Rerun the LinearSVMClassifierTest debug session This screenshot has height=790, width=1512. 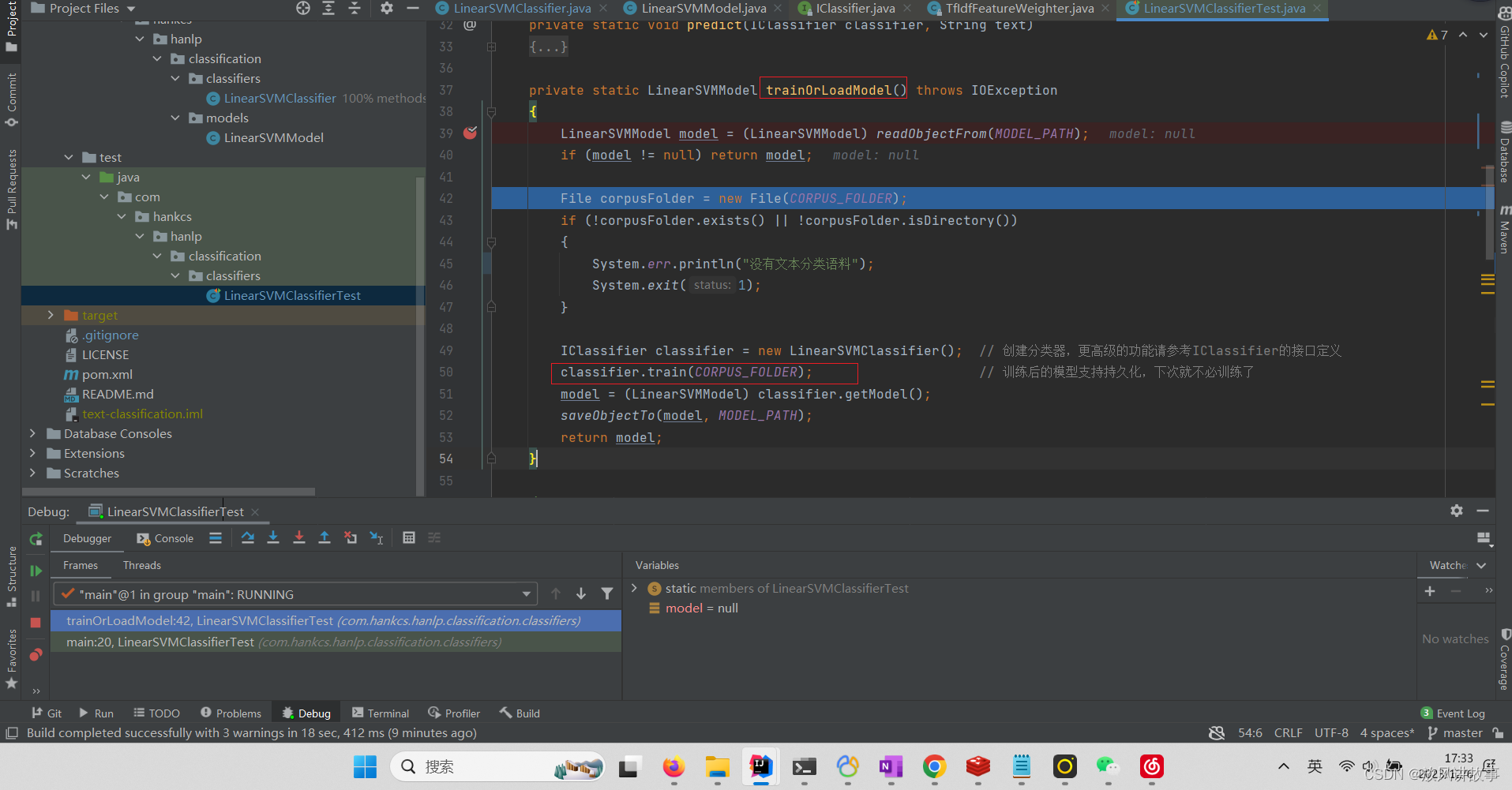36,539
